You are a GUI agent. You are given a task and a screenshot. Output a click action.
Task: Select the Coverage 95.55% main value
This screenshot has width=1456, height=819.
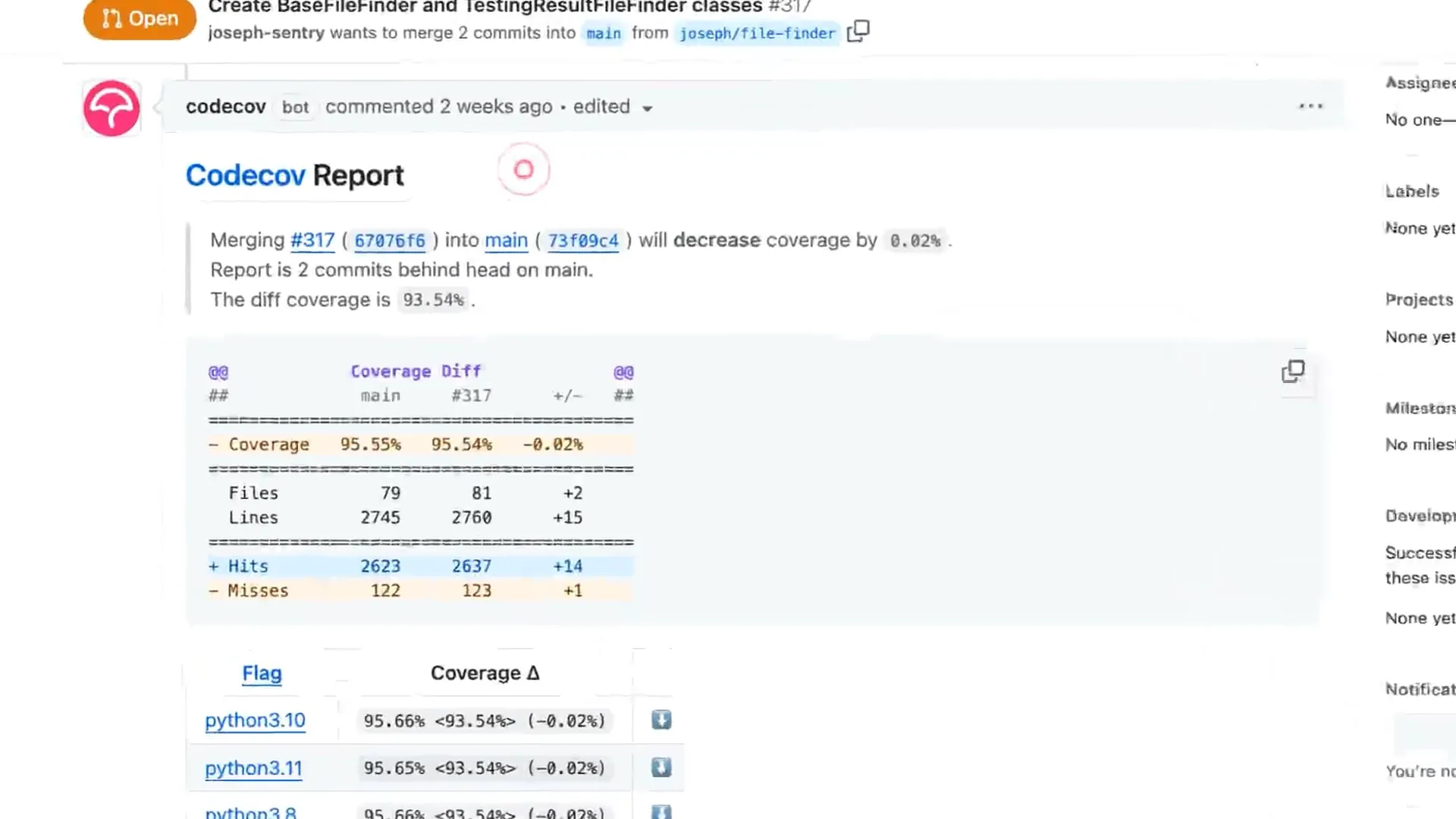pos(370,444)
